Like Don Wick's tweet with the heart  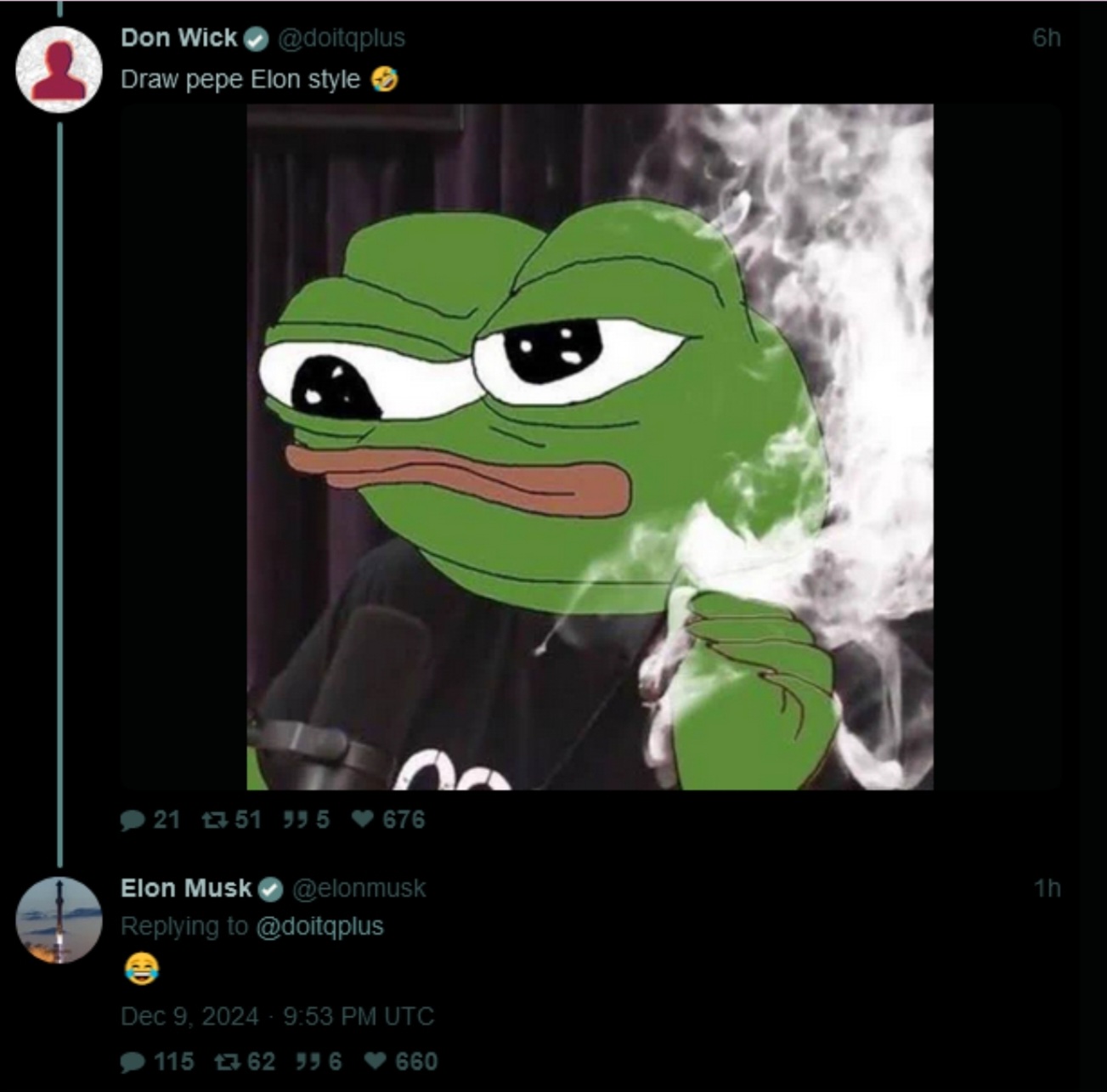363,819
